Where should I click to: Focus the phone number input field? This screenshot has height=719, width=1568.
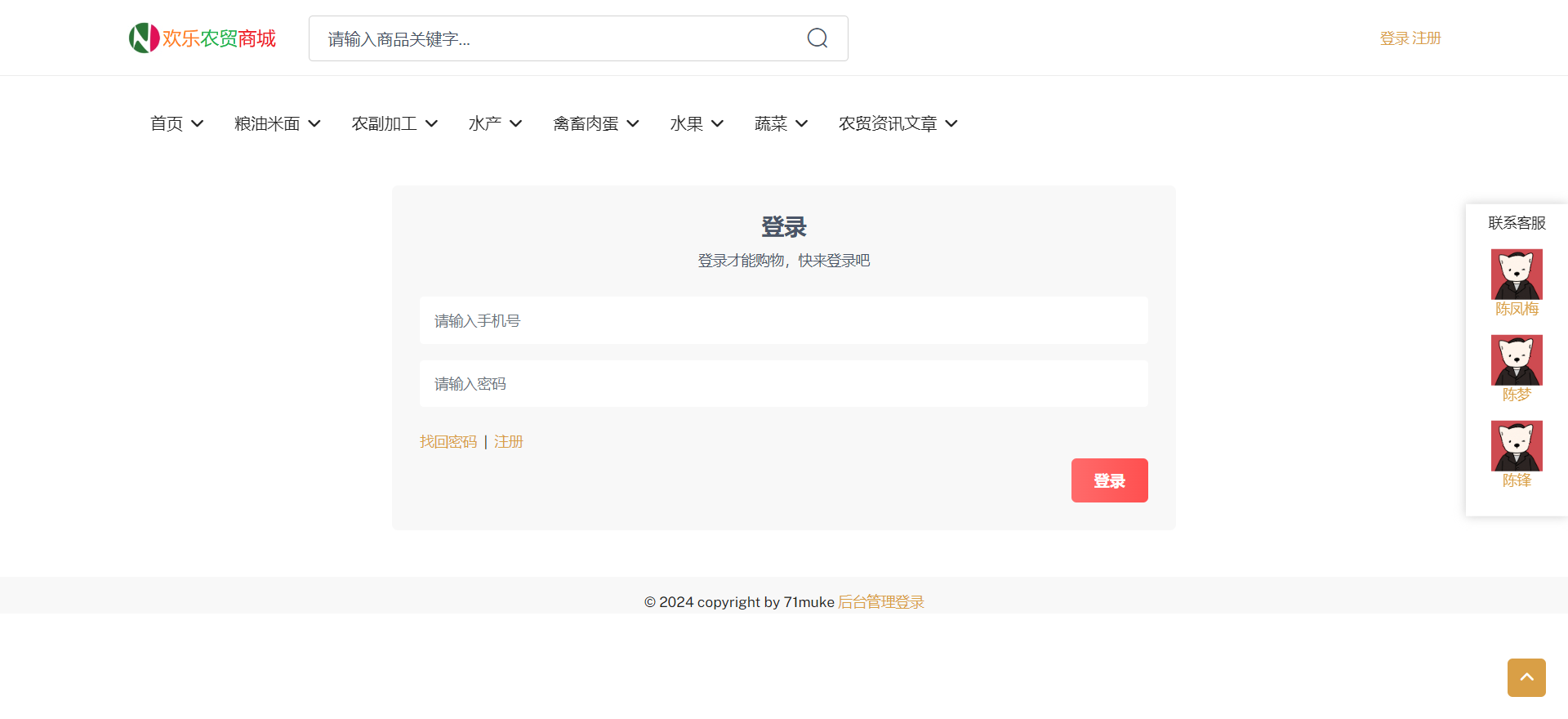pyautogui.click(x=783, y=320)
